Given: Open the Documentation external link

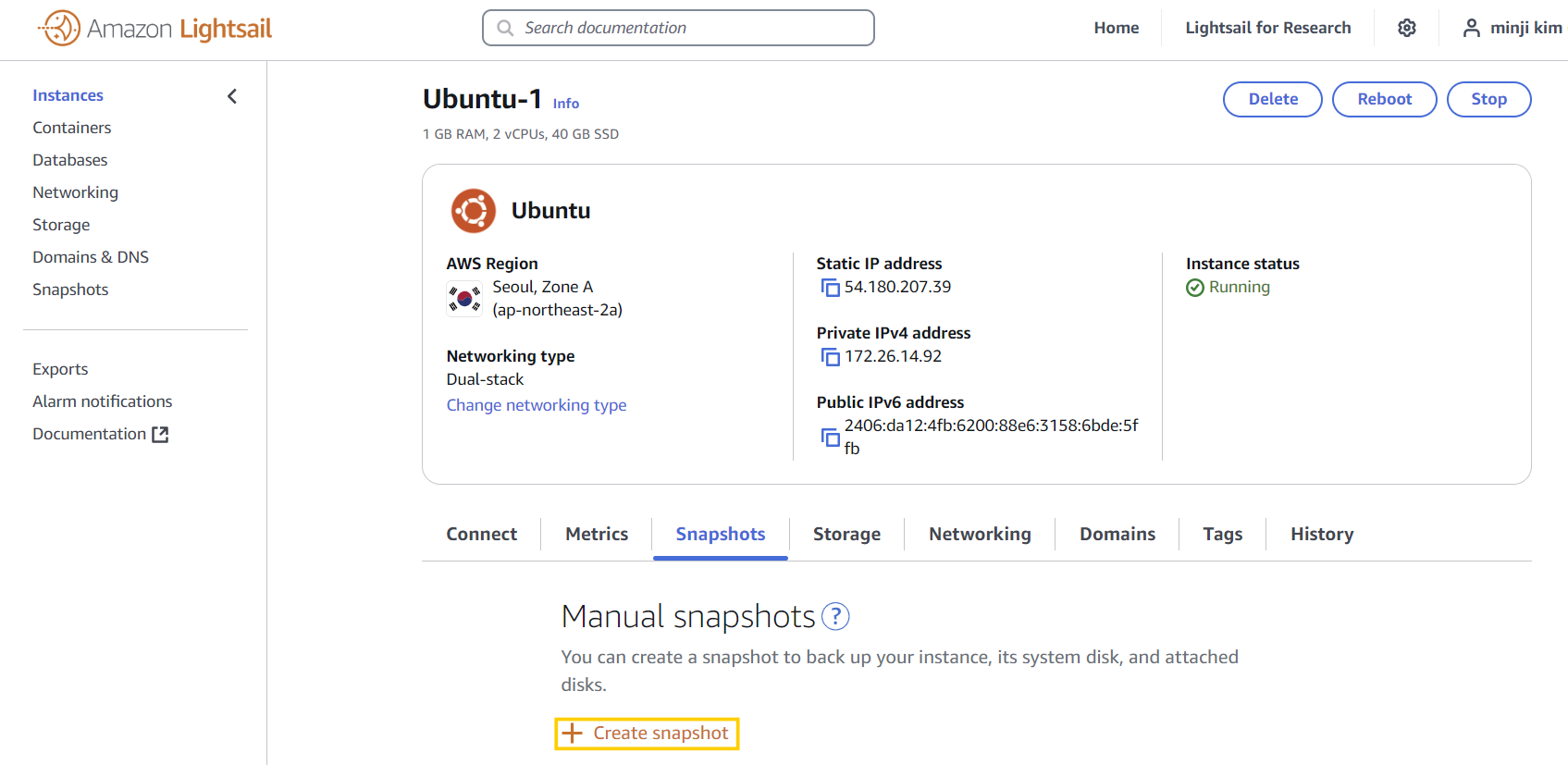Looking at the screenshot, I should tap(100, 434).
